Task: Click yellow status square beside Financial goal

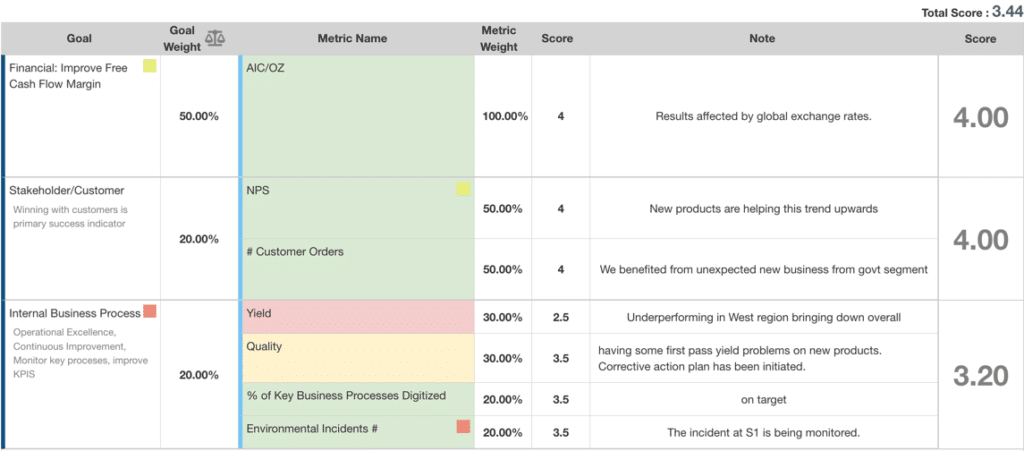Action: point(150,67)
